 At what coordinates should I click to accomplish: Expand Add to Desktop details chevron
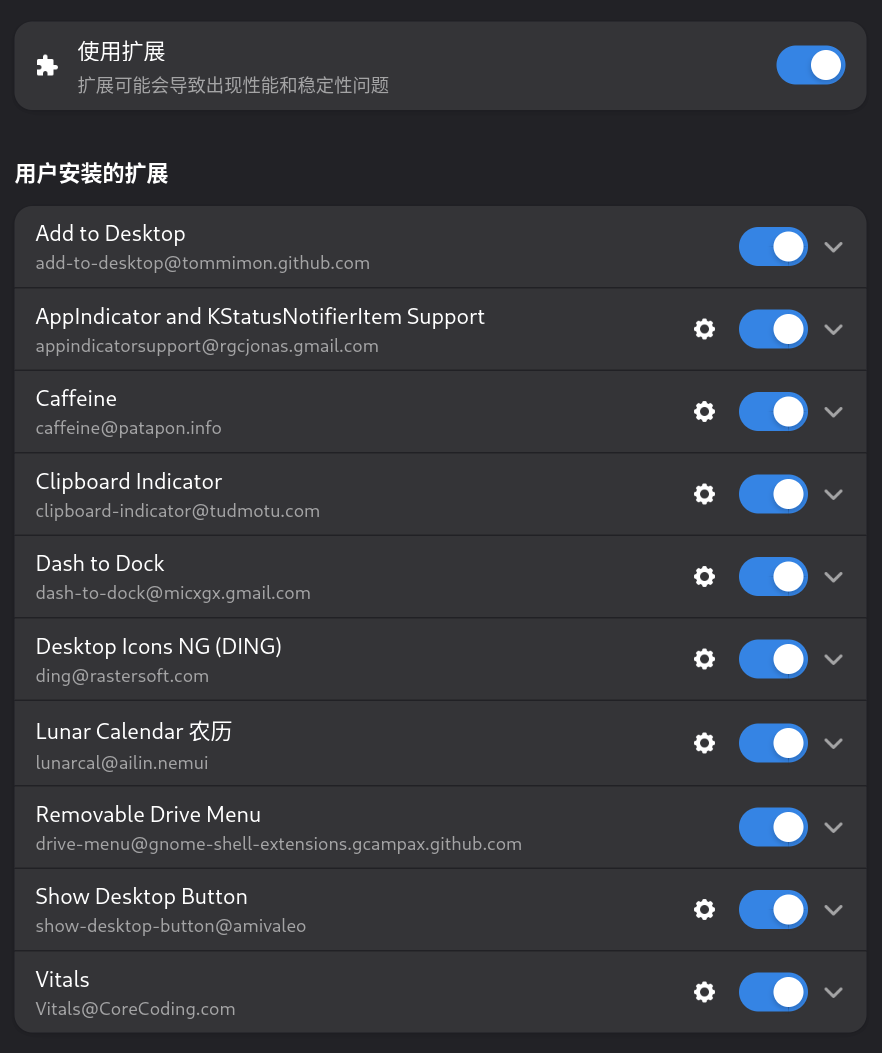click(834, 247)
